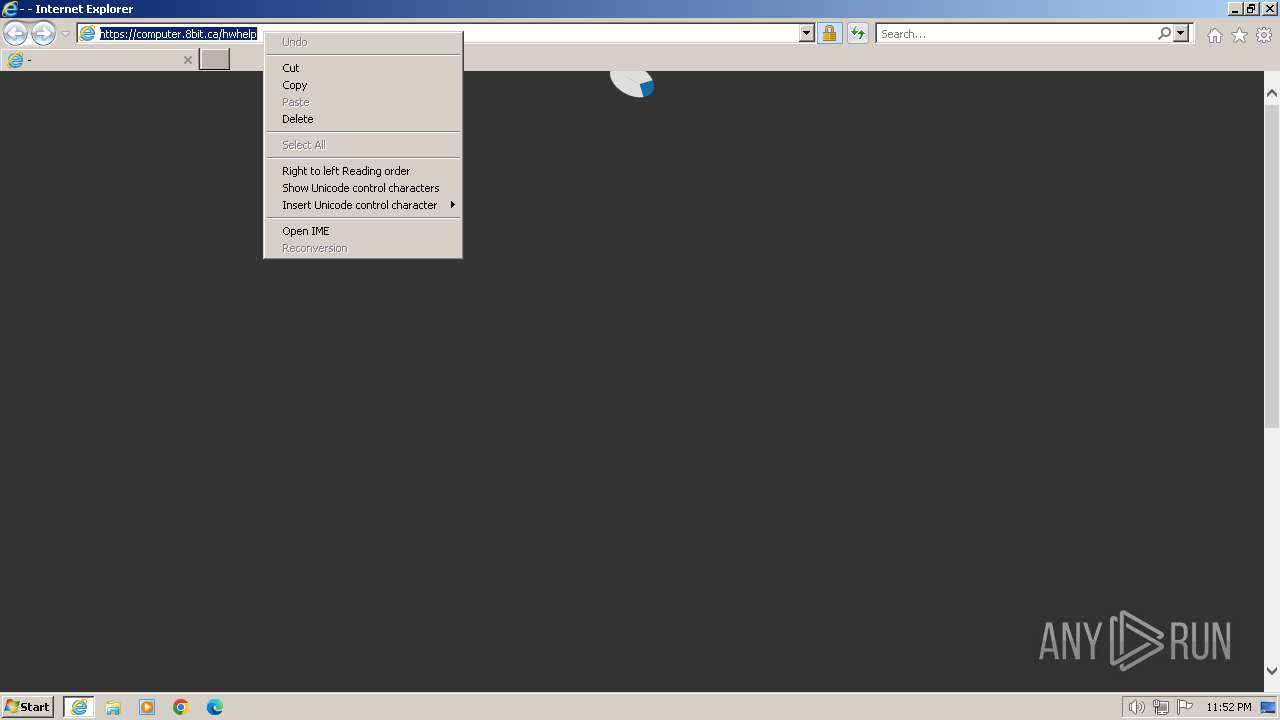Choose Open IME from the context menu
Viewport: 1280px width, 720px height.
click(x=363, y=231)
